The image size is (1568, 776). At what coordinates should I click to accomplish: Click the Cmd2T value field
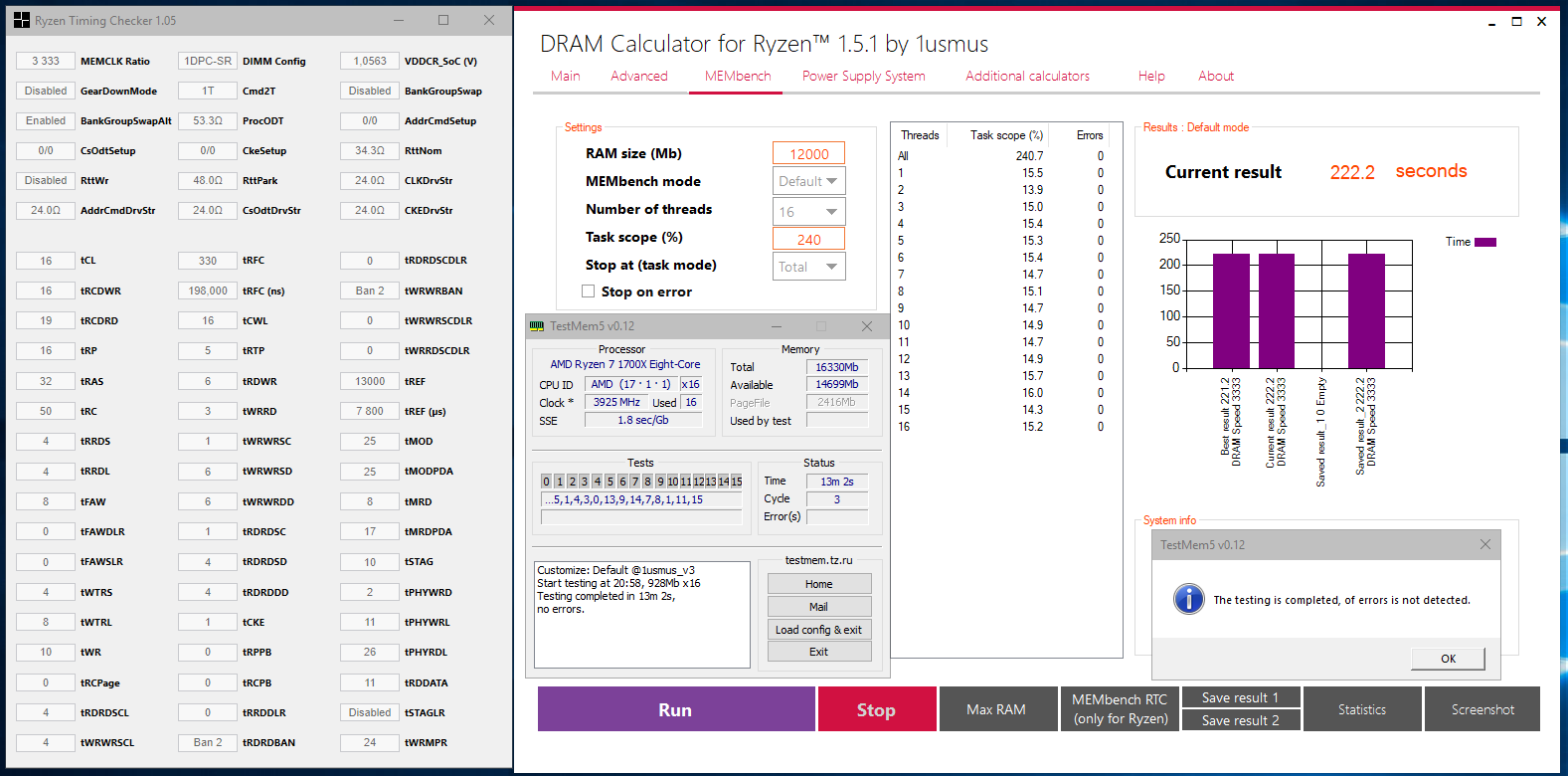208,91
